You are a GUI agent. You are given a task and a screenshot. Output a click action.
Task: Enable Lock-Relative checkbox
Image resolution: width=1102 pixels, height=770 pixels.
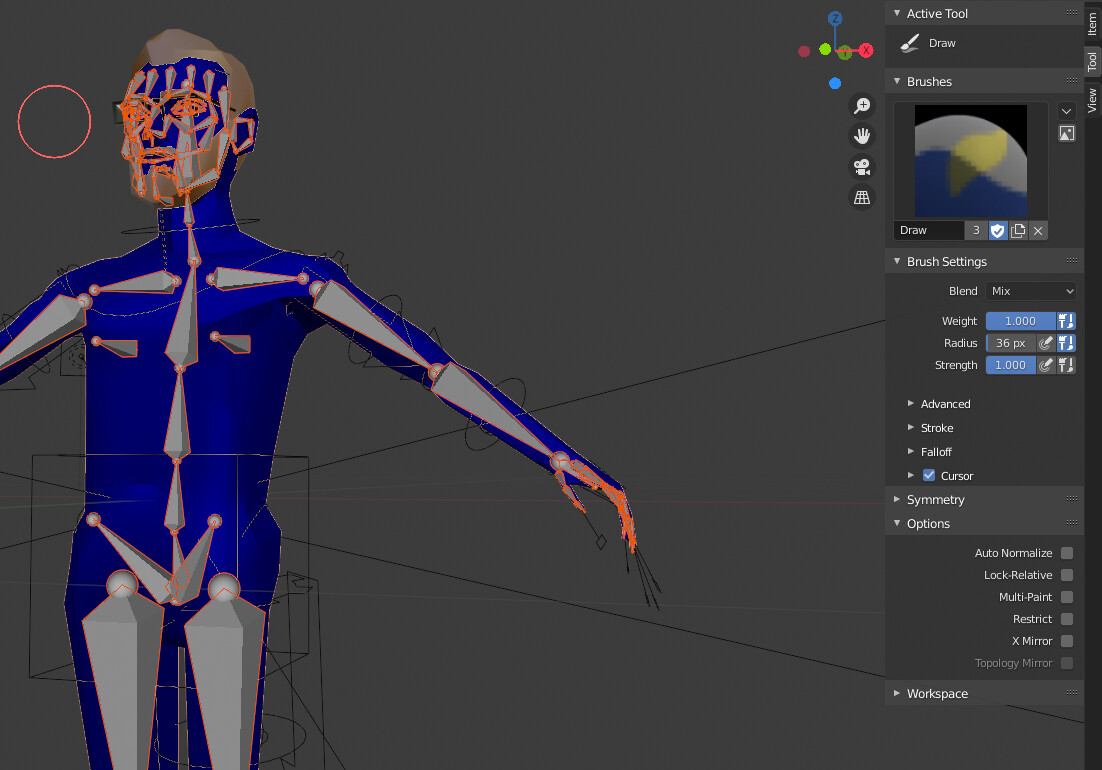[1067, 575]
